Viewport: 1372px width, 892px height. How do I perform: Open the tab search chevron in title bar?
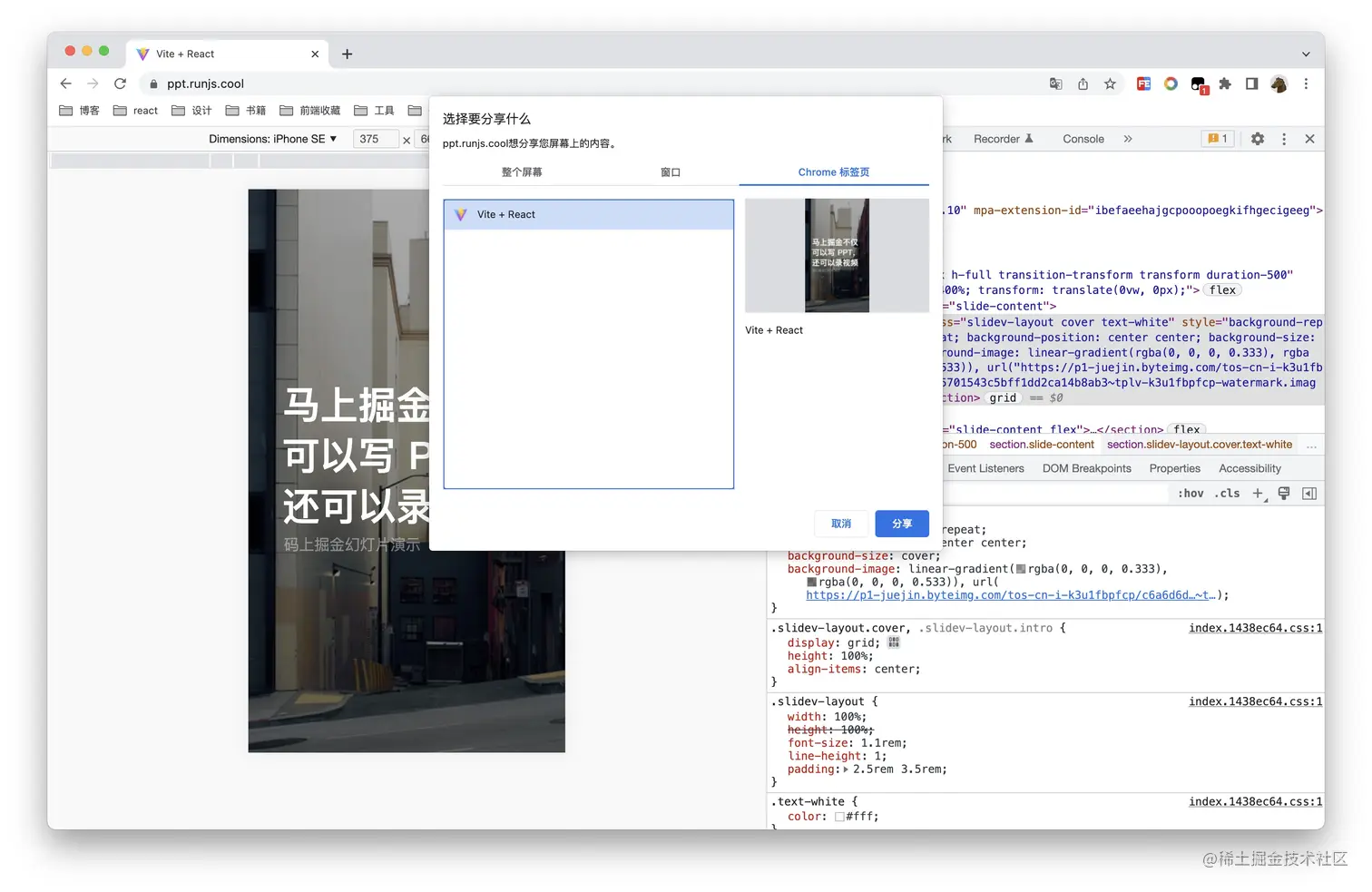(1306, 54)
